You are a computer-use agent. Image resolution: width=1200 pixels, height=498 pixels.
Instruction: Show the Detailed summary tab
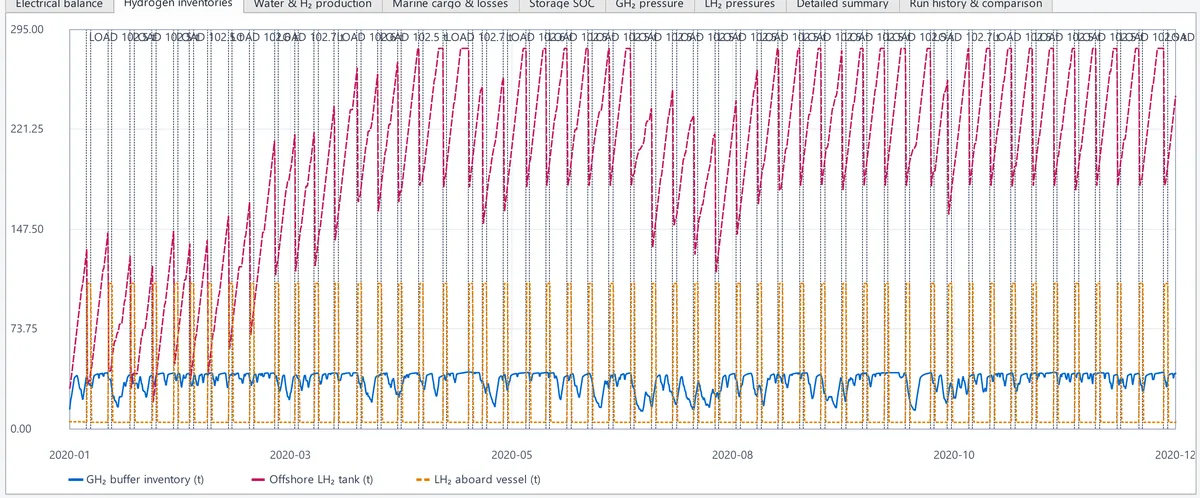tap(841, 5)
